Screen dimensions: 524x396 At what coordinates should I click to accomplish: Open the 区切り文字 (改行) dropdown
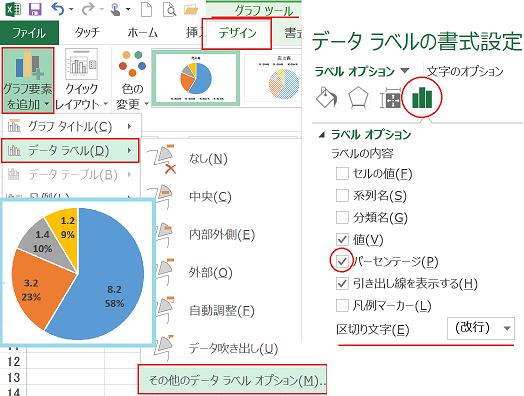[481, 328]
